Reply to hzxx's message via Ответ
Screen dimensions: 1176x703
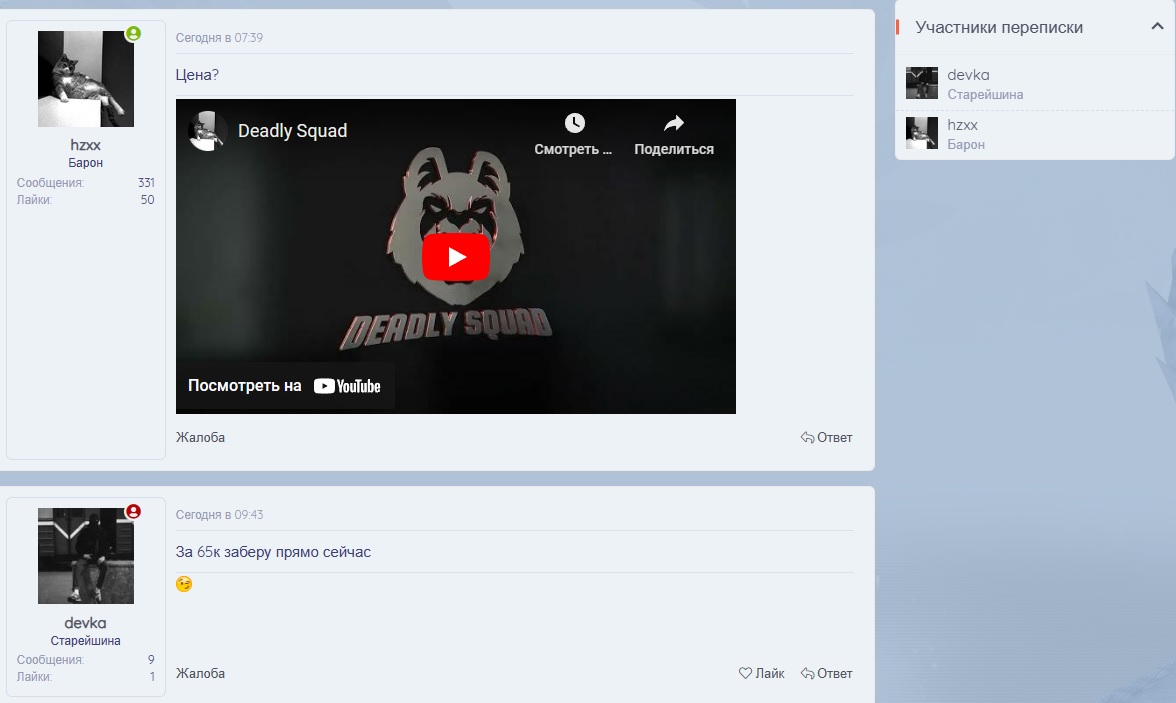click(x=826, y=438)
